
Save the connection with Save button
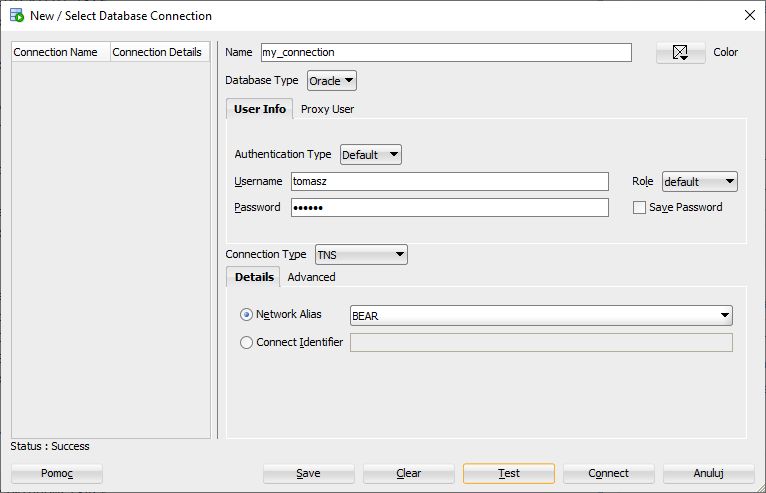coord(308,473)
